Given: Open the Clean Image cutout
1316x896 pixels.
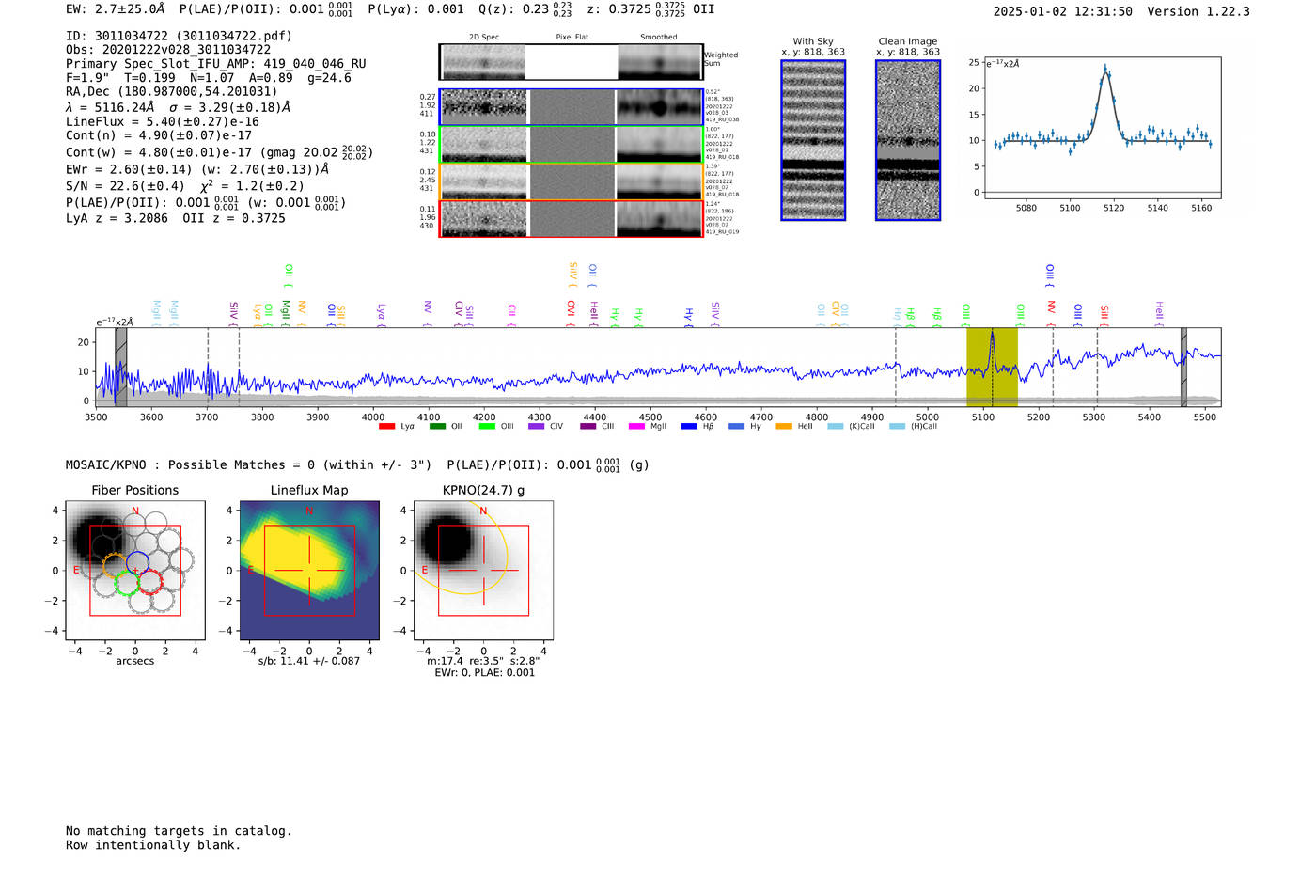Looking at the screenshot, I should pyautogui.click(x=908, y=140).
